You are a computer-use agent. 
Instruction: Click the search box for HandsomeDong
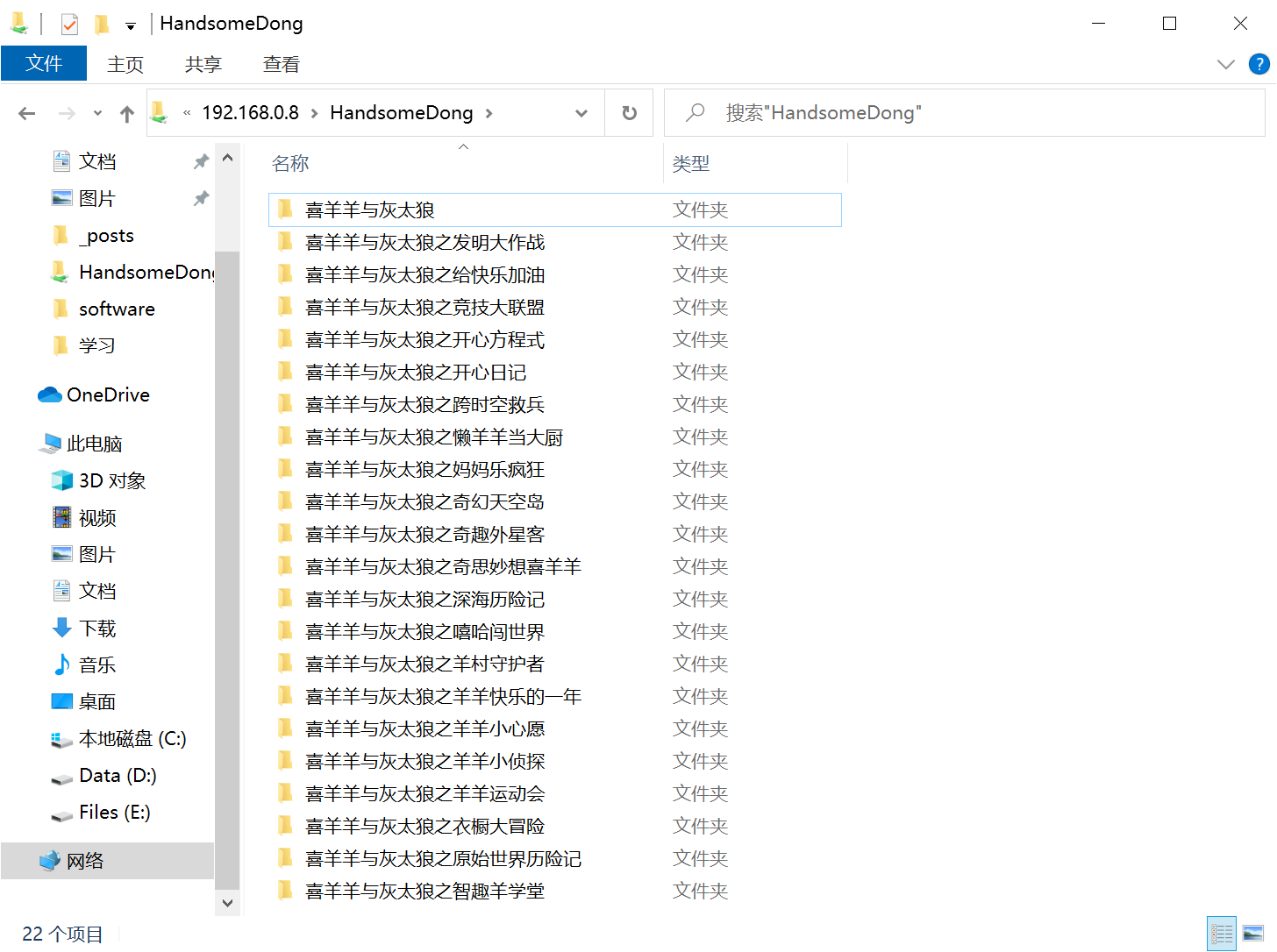[x=965, y=113]
